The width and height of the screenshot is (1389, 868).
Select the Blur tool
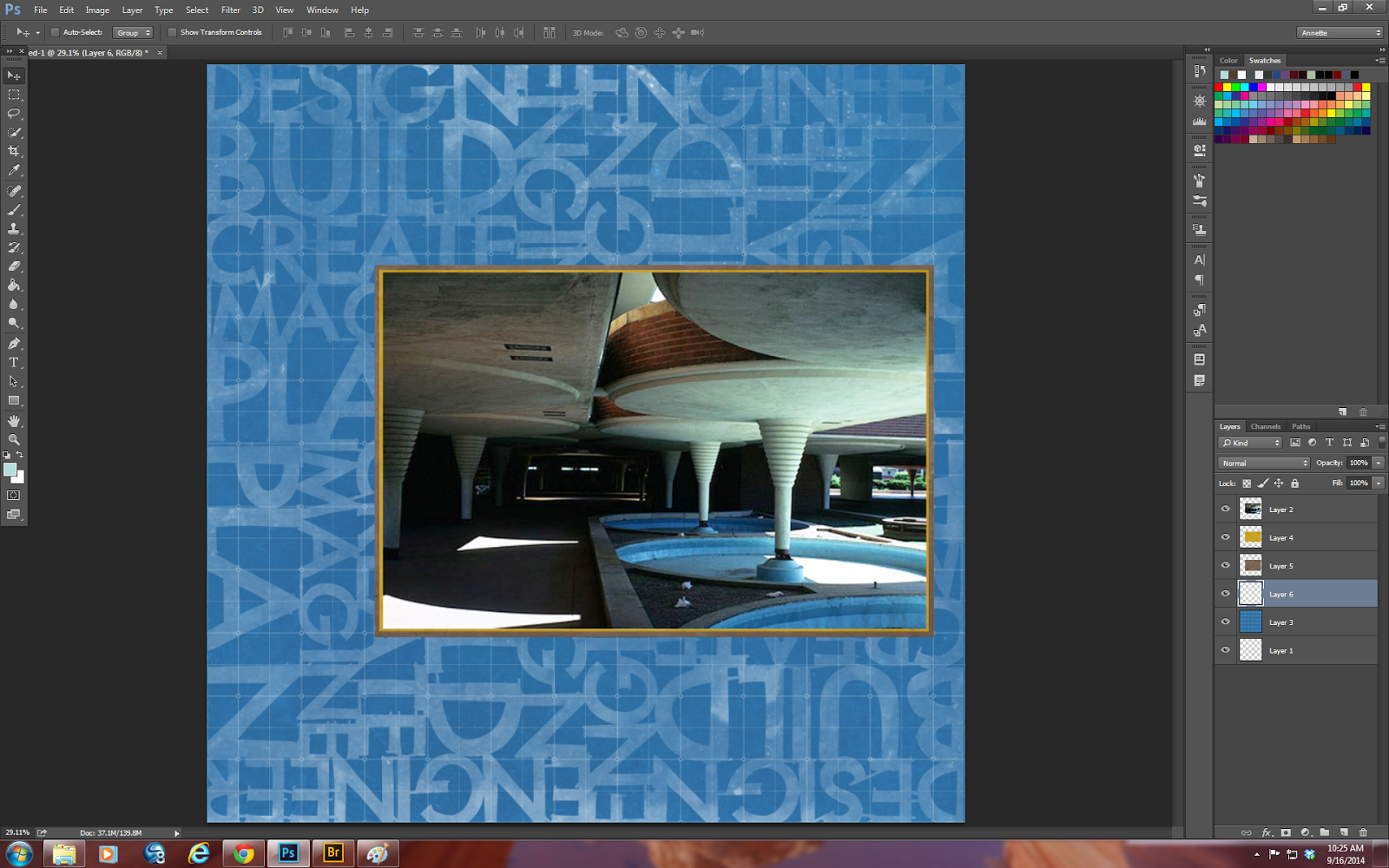(14, 305)
